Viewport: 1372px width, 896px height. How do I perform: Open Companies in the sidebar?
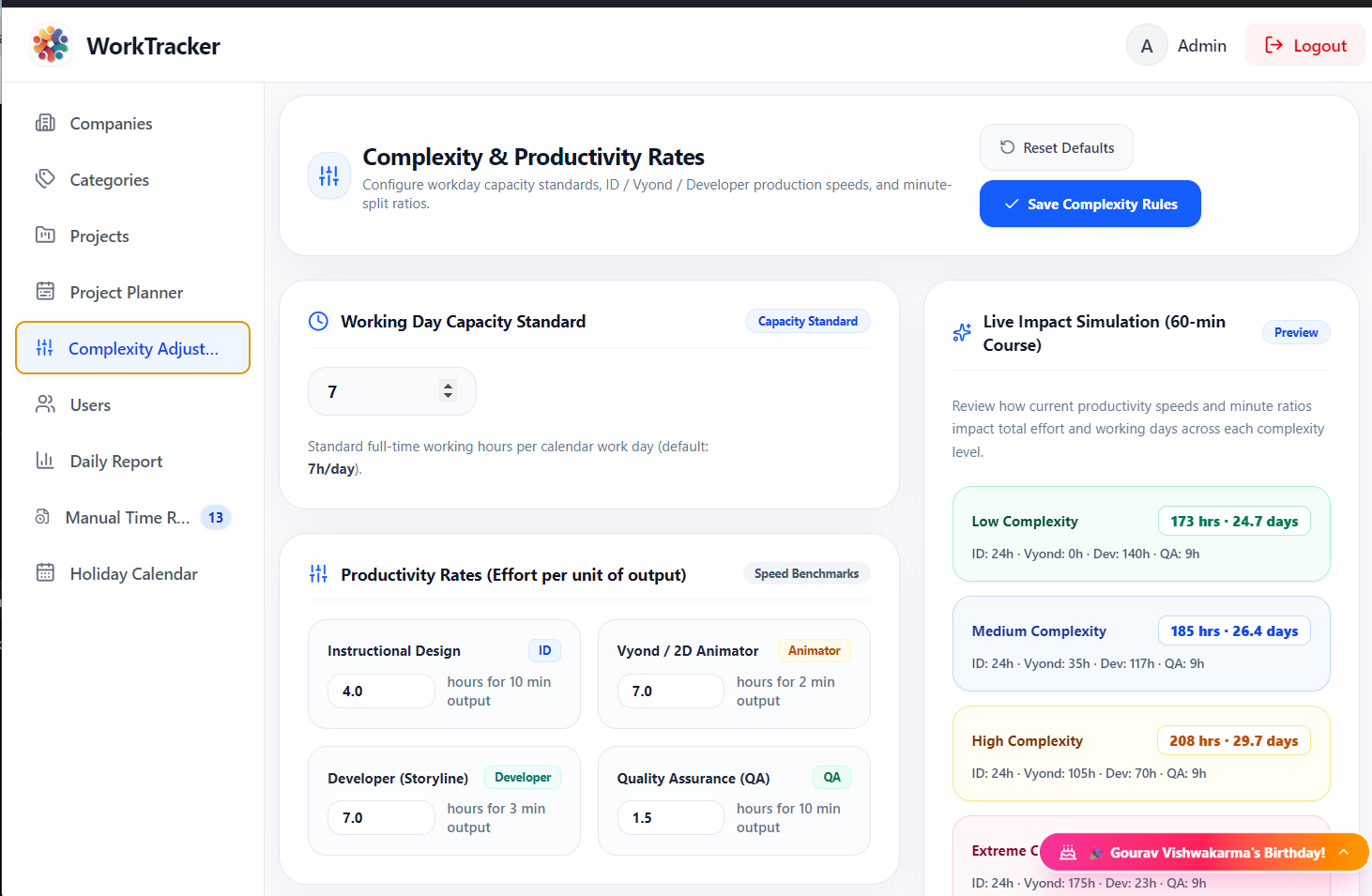132,123
